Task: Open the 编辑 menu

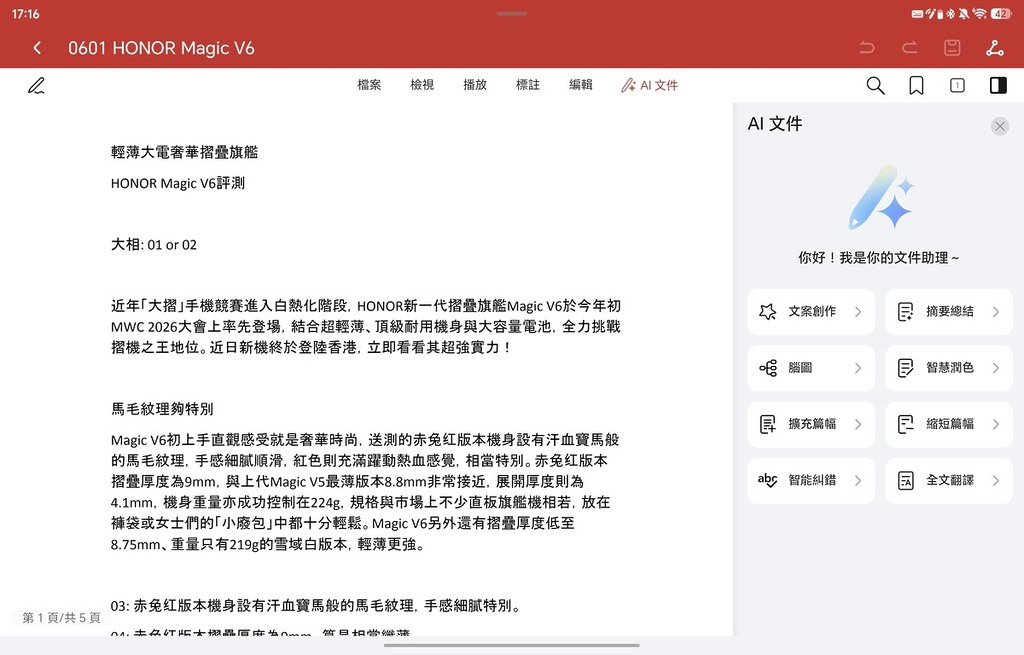Action: coord(581,85)
